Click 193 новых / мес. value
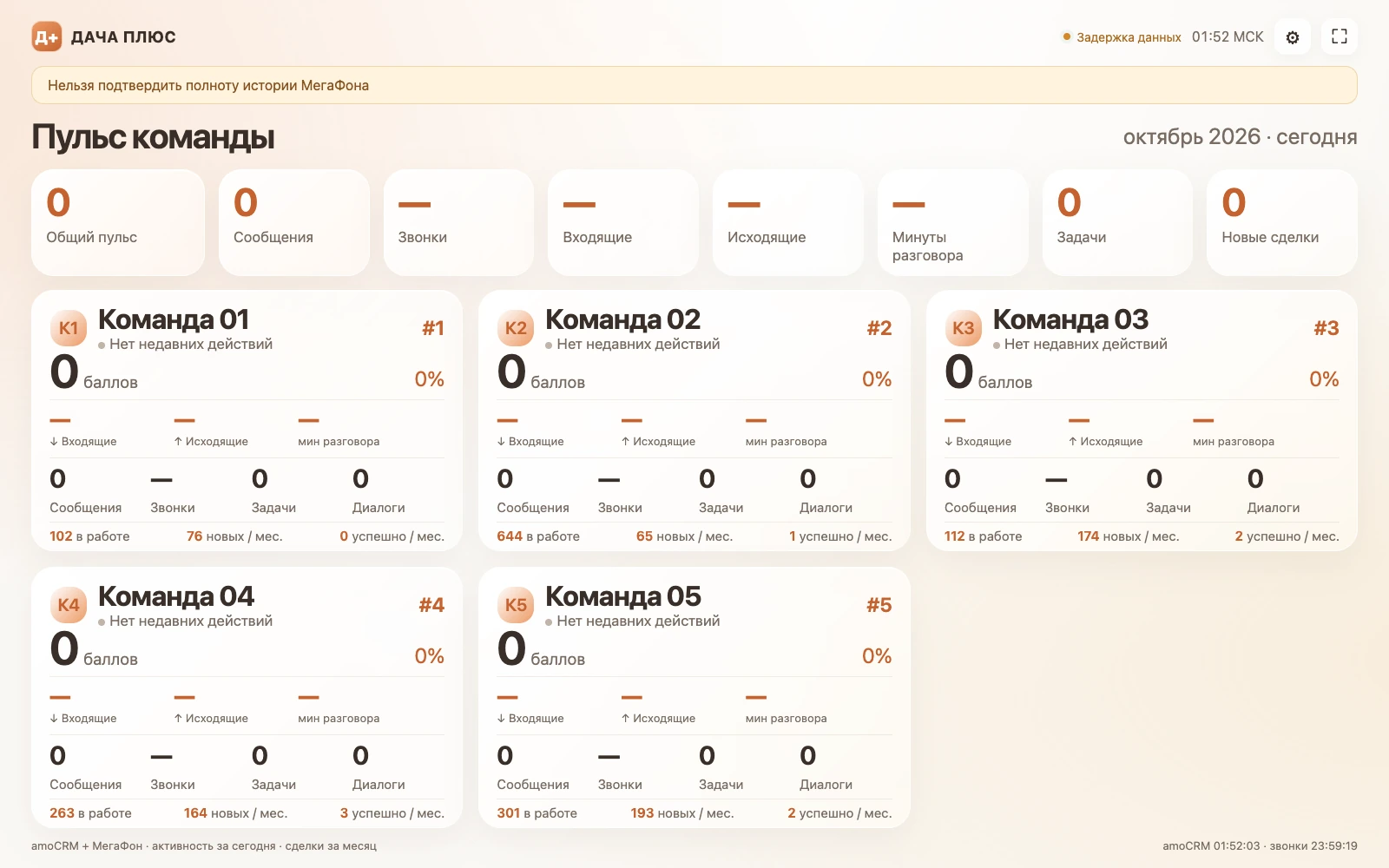This screenshot has width=1389, height=868. click(x=682, y=813)
